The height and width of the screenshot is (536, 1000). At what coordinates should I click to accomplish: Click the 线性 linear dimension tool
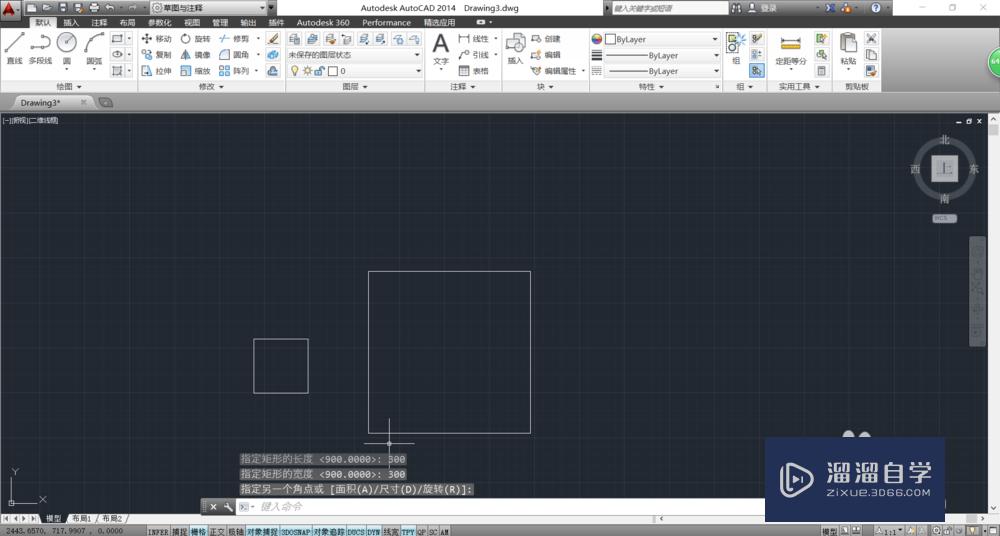(474, 39)
